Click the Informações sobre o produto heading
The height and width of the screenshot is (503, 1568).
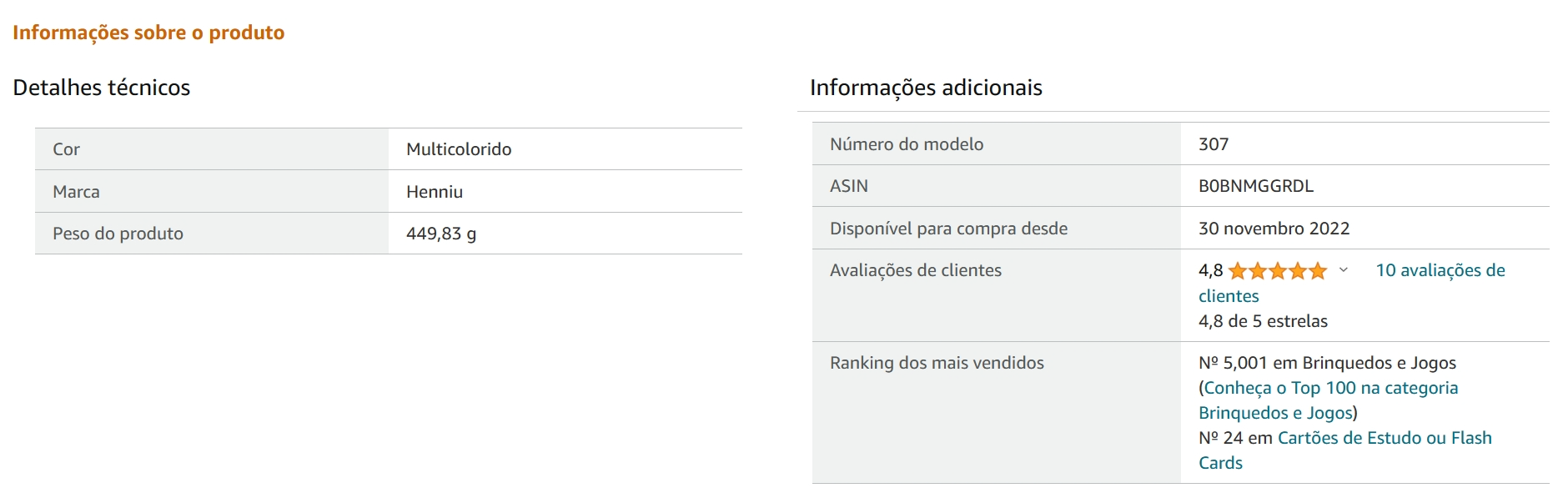coord(148,33)
